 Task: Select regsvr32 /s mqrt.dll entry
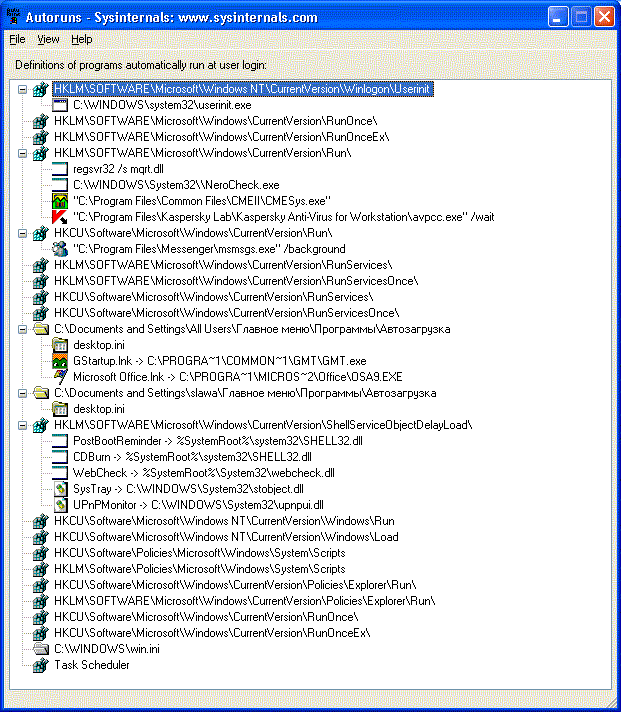pos(118,169)
